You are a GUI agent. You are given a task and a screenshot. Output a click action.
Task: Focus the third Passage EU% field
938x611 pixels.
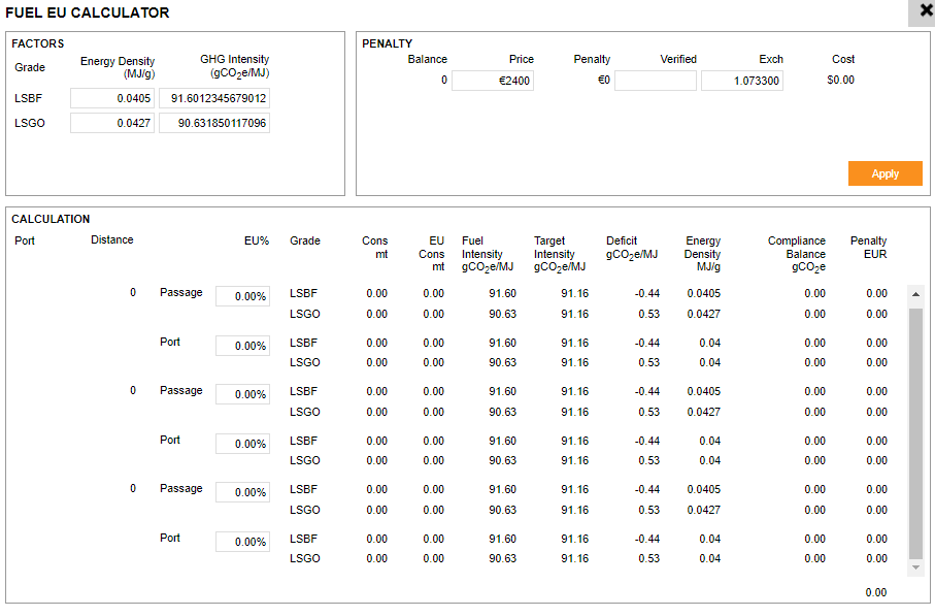tap(242, 493)
